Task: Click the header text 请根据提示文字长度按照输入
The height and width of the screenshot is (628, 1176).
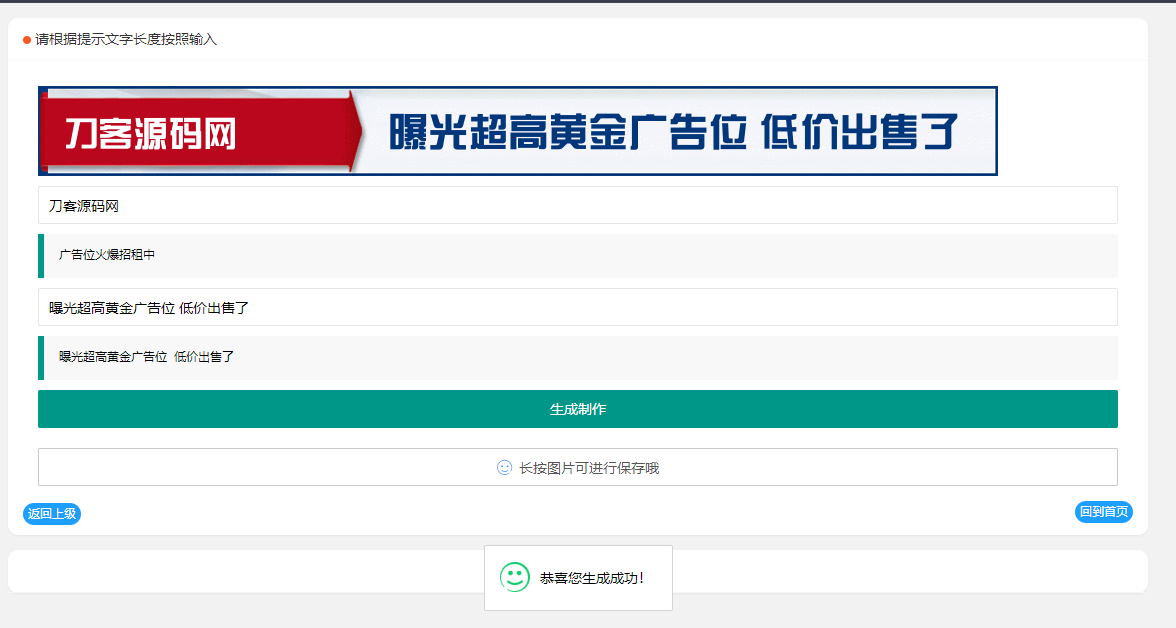Action: tap(126, 40)
